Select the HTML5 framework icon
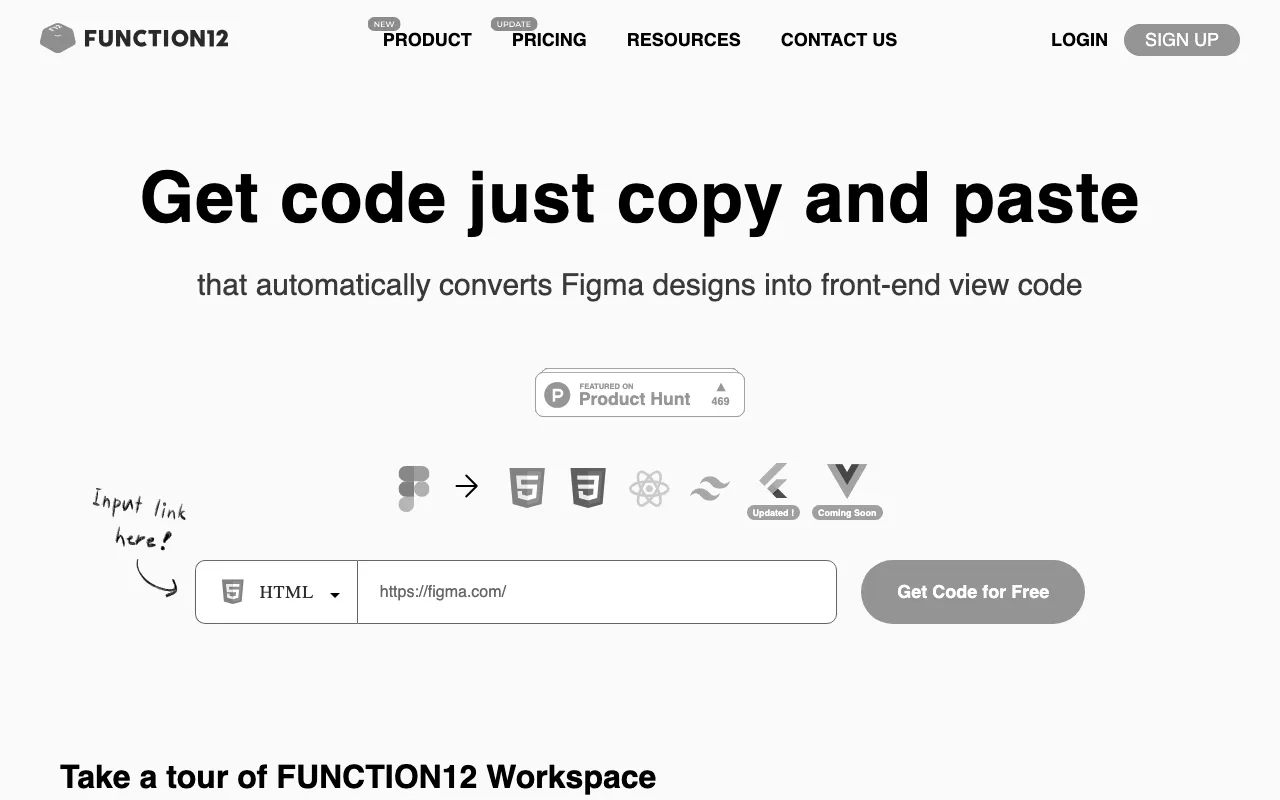Image resolution: width=1280 pixels, height=800 pixels. (527, 488)
